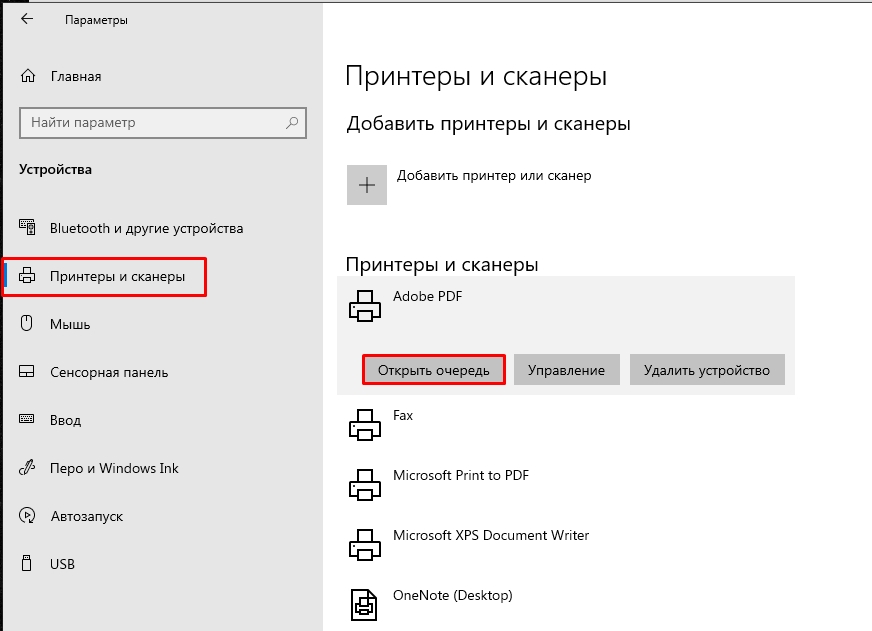Click the Microsoft Print to PDF icon

click(x=365, y=485)
